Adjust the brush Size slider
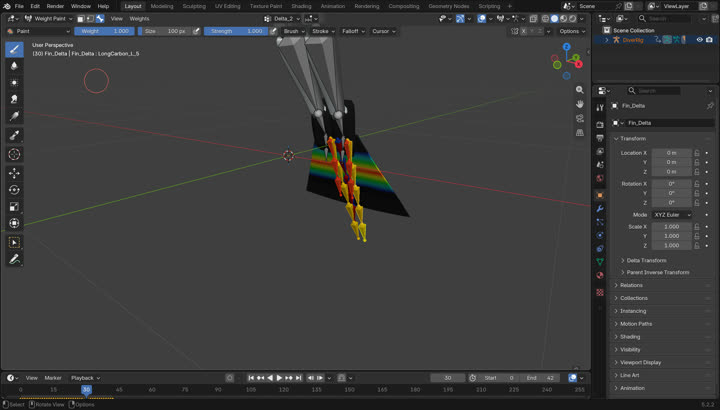Screen dimensions: 720x410 164,31
